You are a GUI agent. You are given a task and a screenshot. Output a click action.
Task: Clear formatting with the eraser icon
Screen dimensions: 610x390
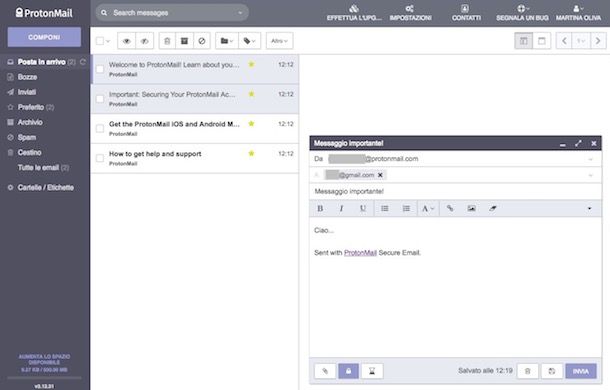tap(493, 209)
